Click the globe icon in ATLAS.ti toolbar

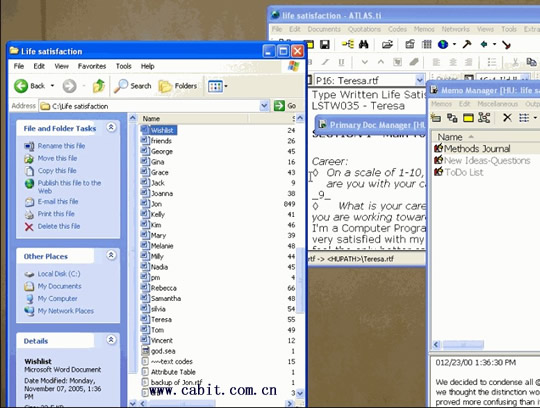click(x=443, y=44)
